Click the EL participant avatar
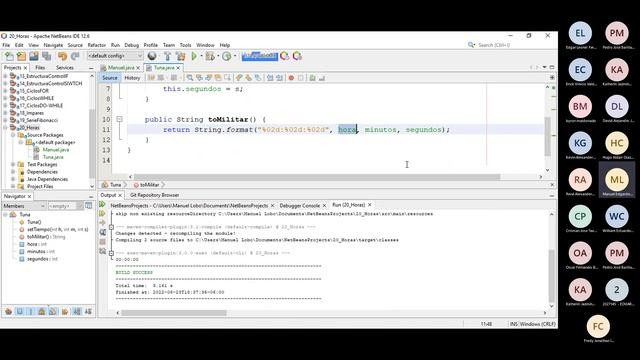640x360 pixels. (x=580, y=33)
